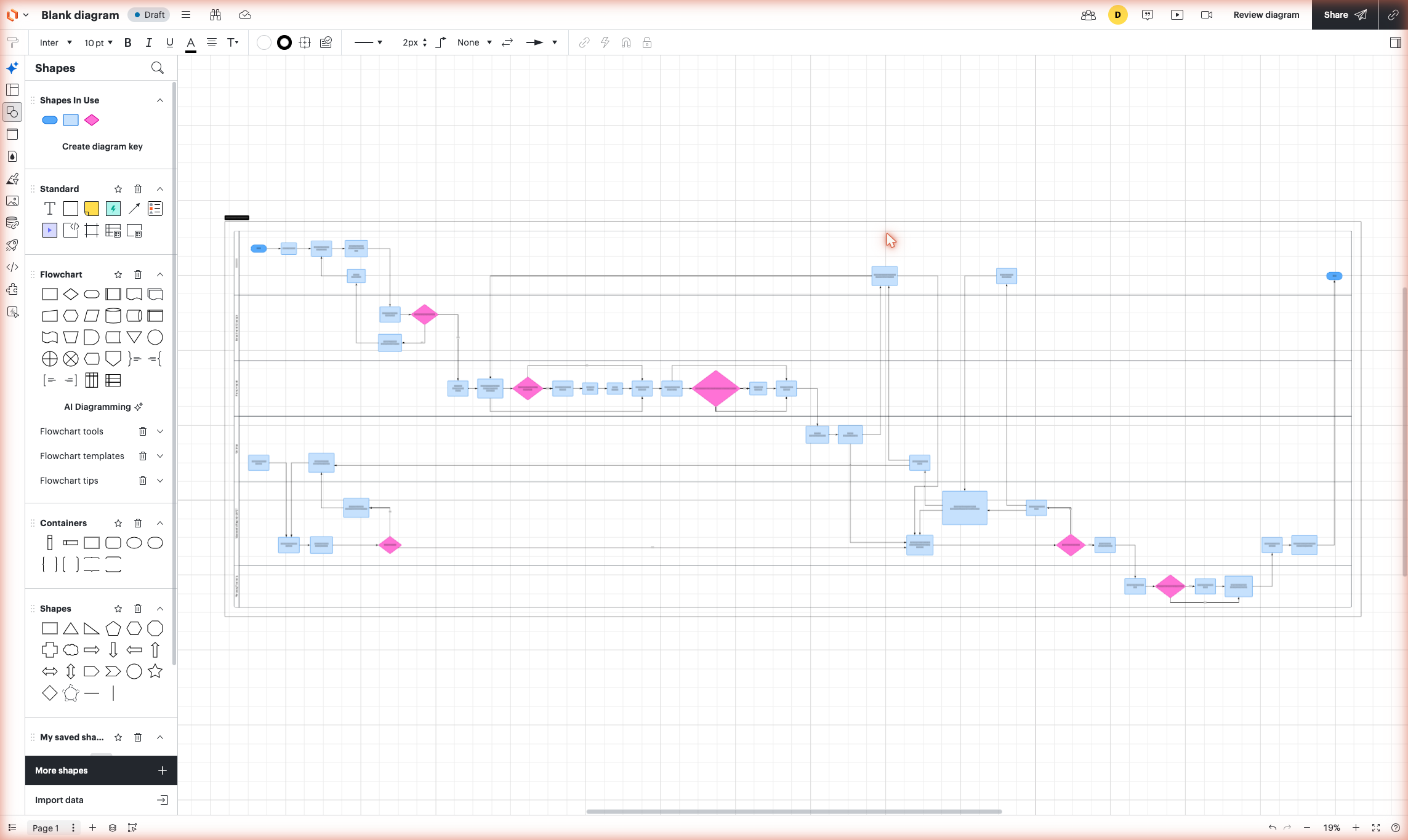Open the Inter font dropdown
Screen dimensions: 1408x840
[56, 42]
